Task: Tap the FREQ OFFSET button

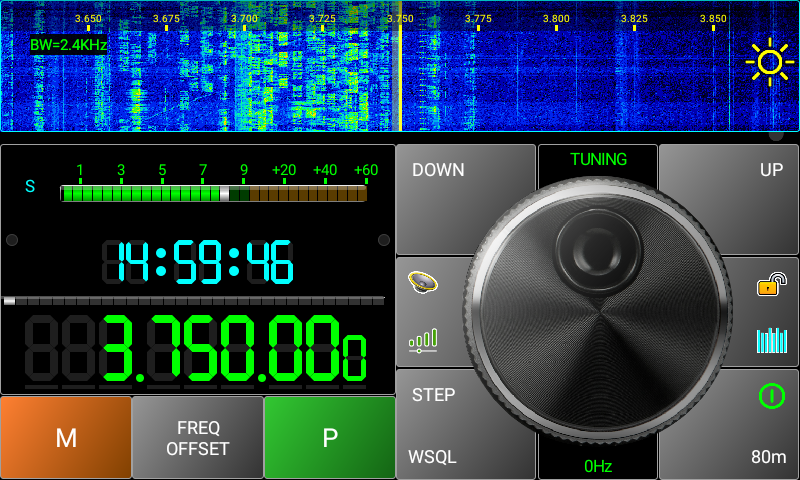Action: (198, 439)
